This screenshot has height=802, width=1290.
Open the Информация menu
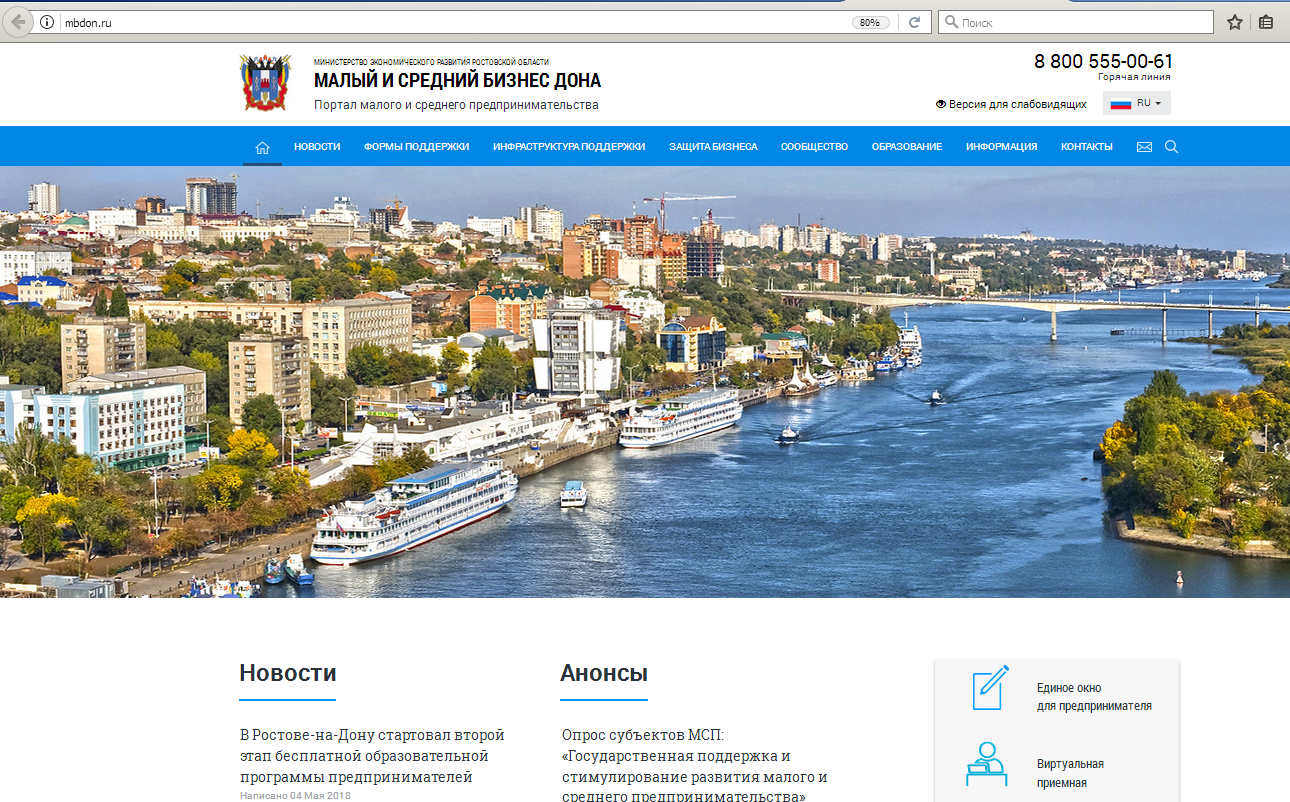1001,147
